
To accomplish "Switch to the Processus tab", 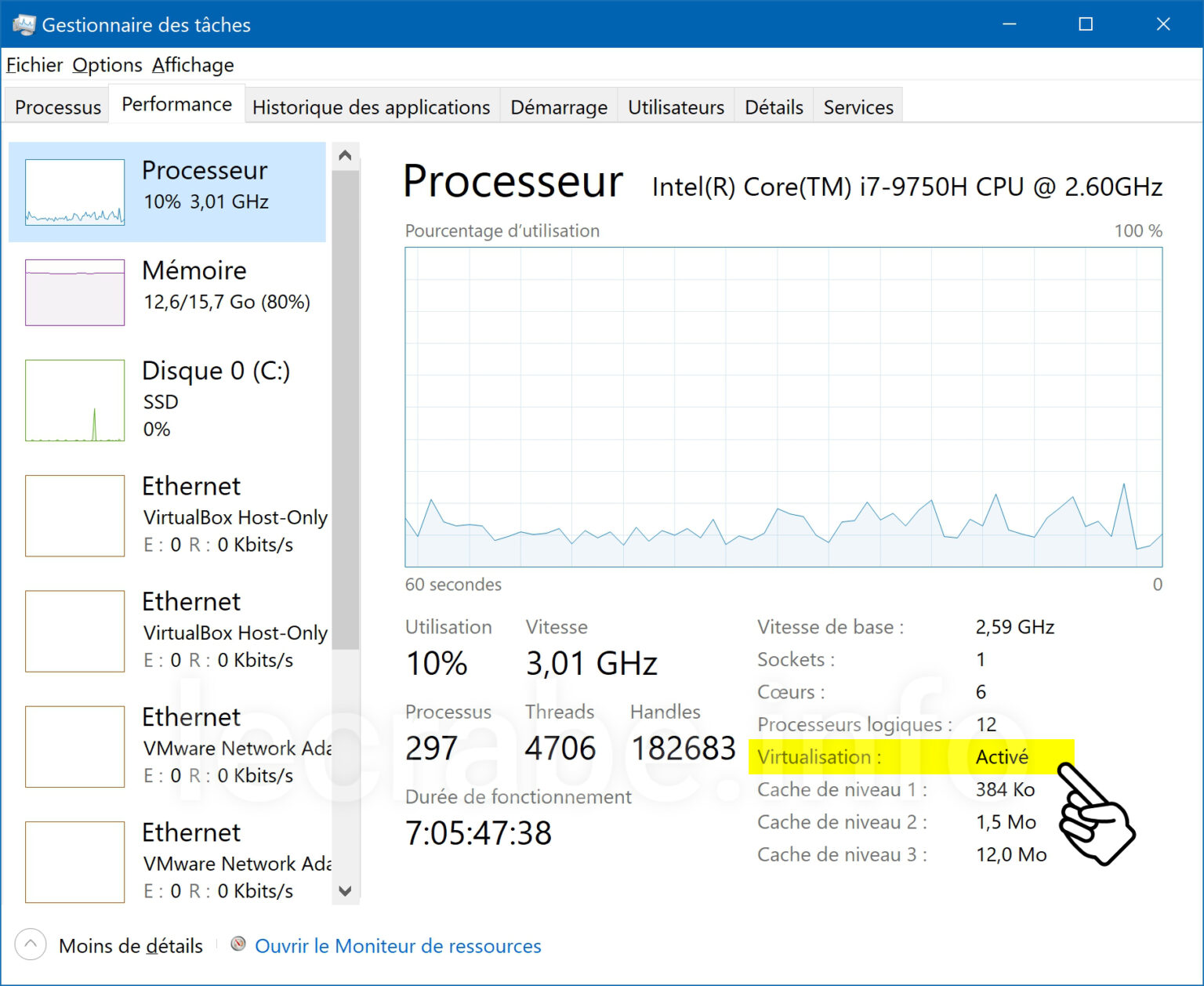I will pyautogui.click(x=58, y=107).
